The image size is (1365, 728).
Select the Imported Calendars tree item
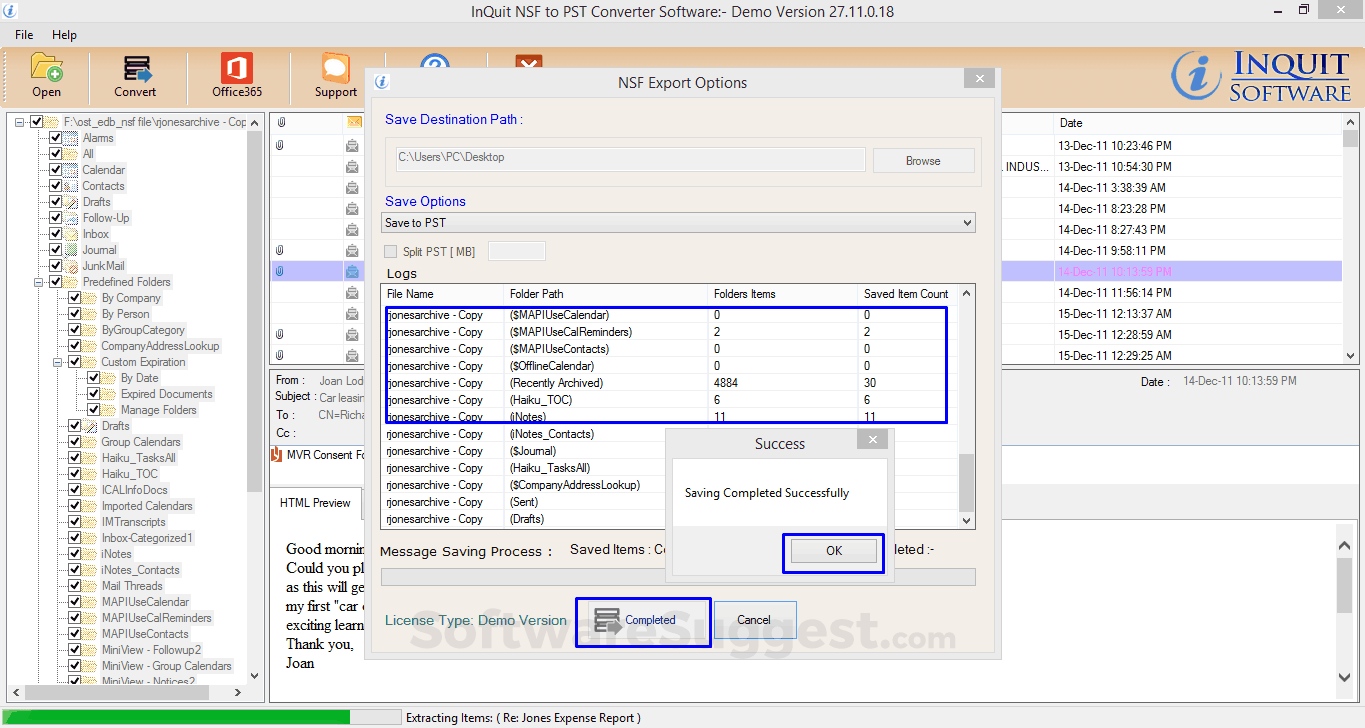(147, 506)
